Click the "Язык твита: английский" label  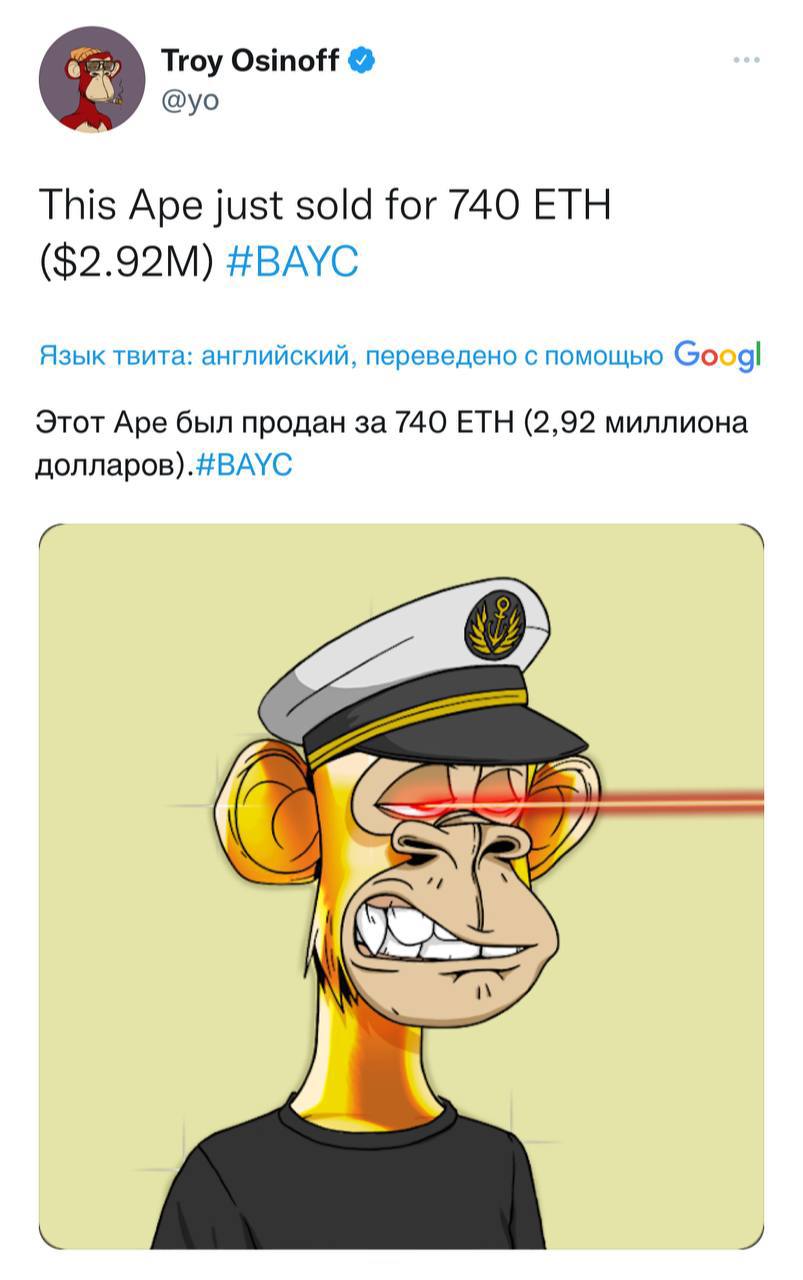click(192, 356)
